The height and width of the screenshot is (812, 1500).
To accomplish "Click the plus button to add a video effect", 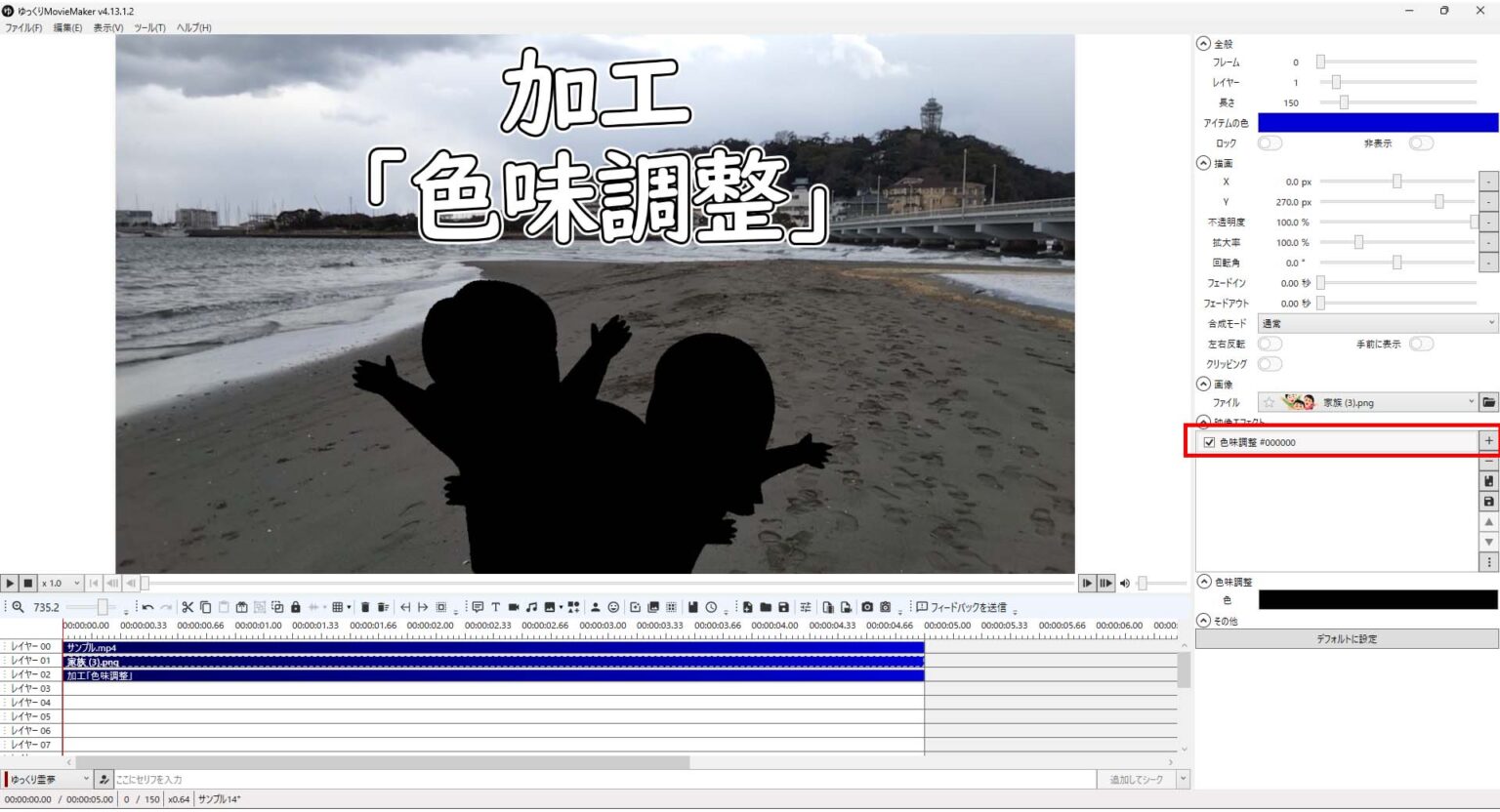I will click(x=1488, y=440).
